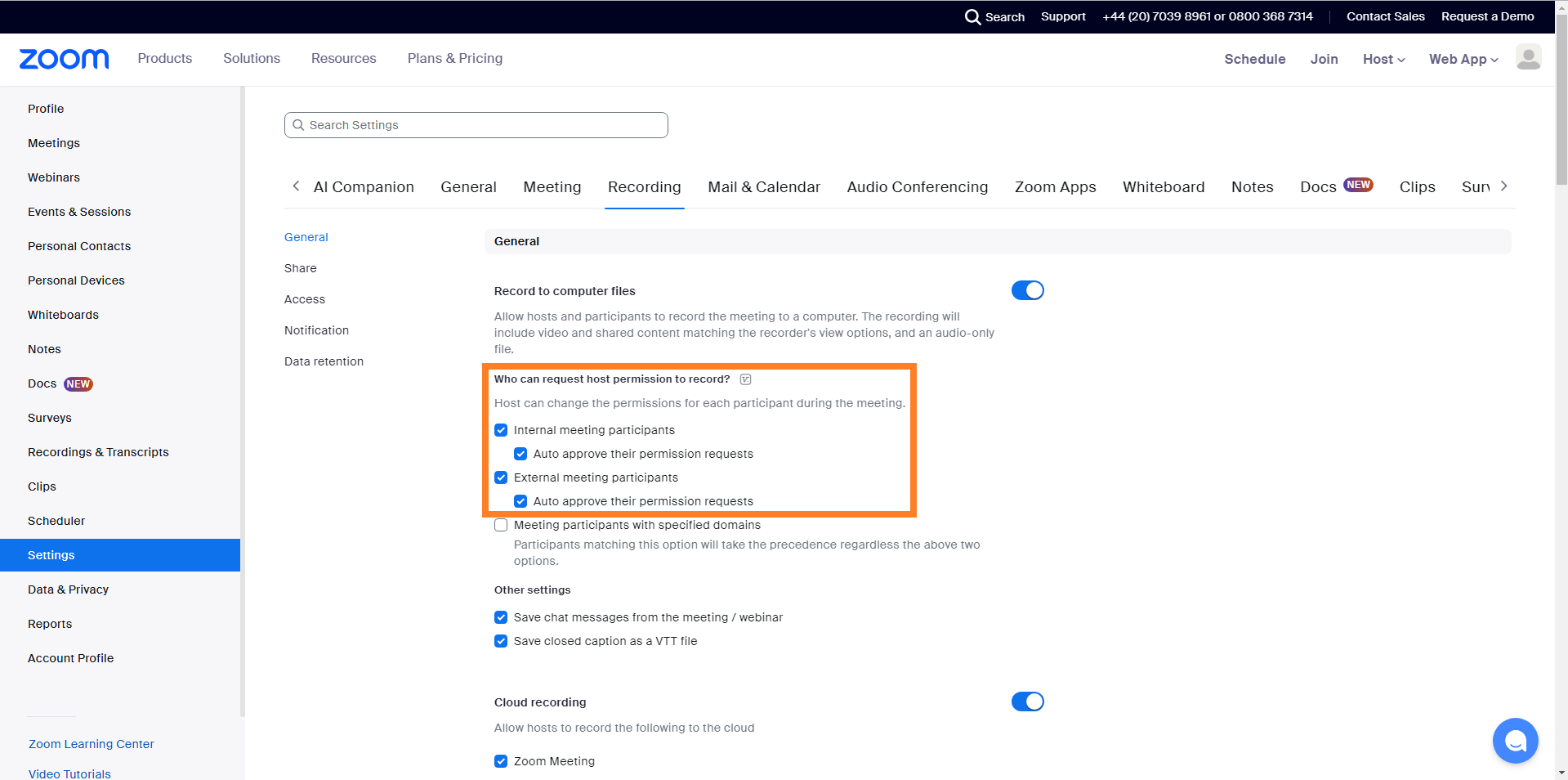Switch to the Meeting tab
Screen dimensions: 1568x780
click(552, 187)
